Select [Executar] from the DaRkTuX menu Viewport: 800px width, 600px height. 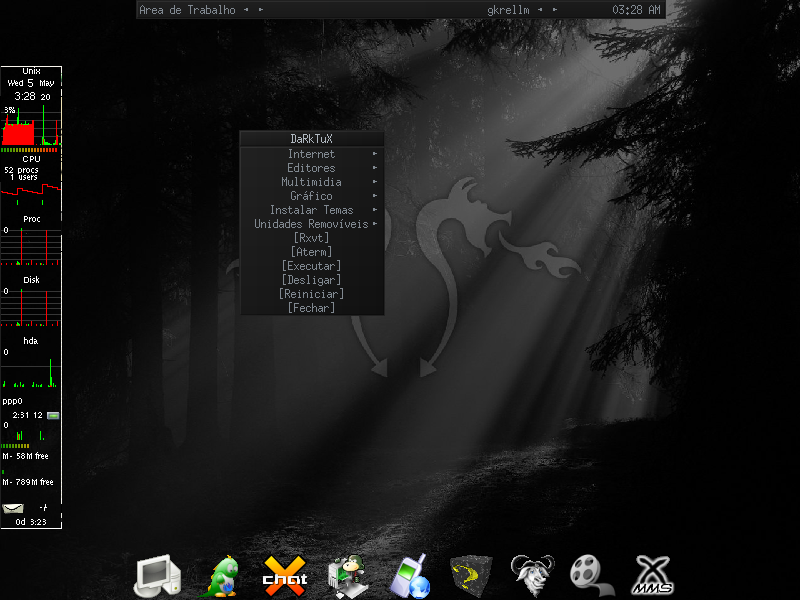(311, 266)
